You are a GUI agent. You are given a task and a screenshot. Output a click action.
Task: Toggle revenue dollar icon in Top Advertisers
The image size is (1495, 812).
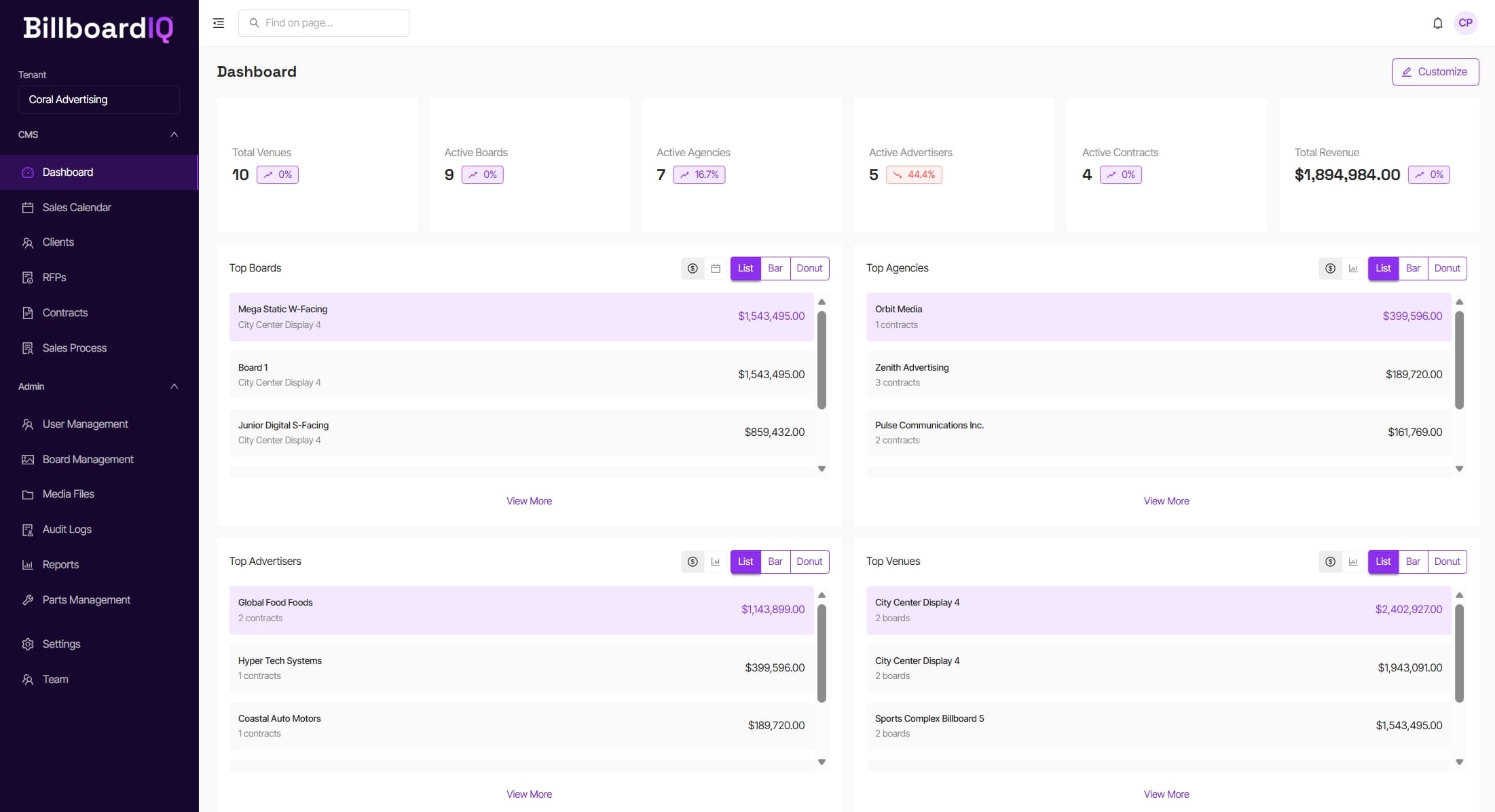click(x=693, y=561)
